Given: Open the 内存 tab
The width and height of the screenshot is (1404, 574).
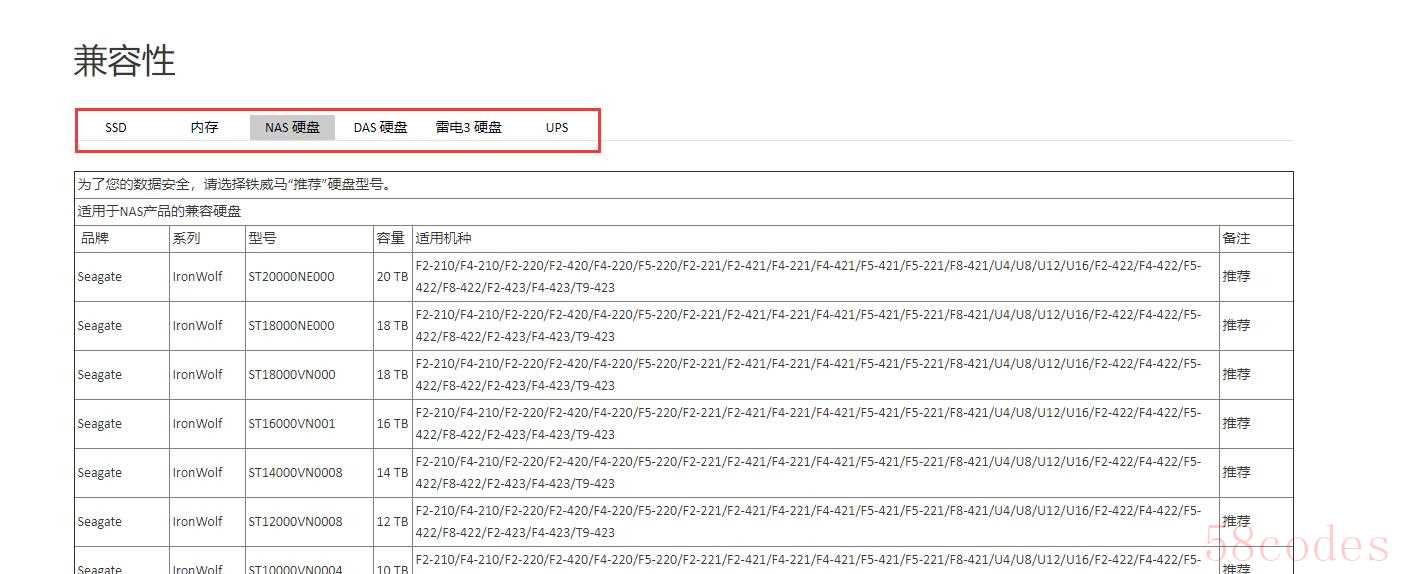Looking at the screenshot, I should 204,128.
